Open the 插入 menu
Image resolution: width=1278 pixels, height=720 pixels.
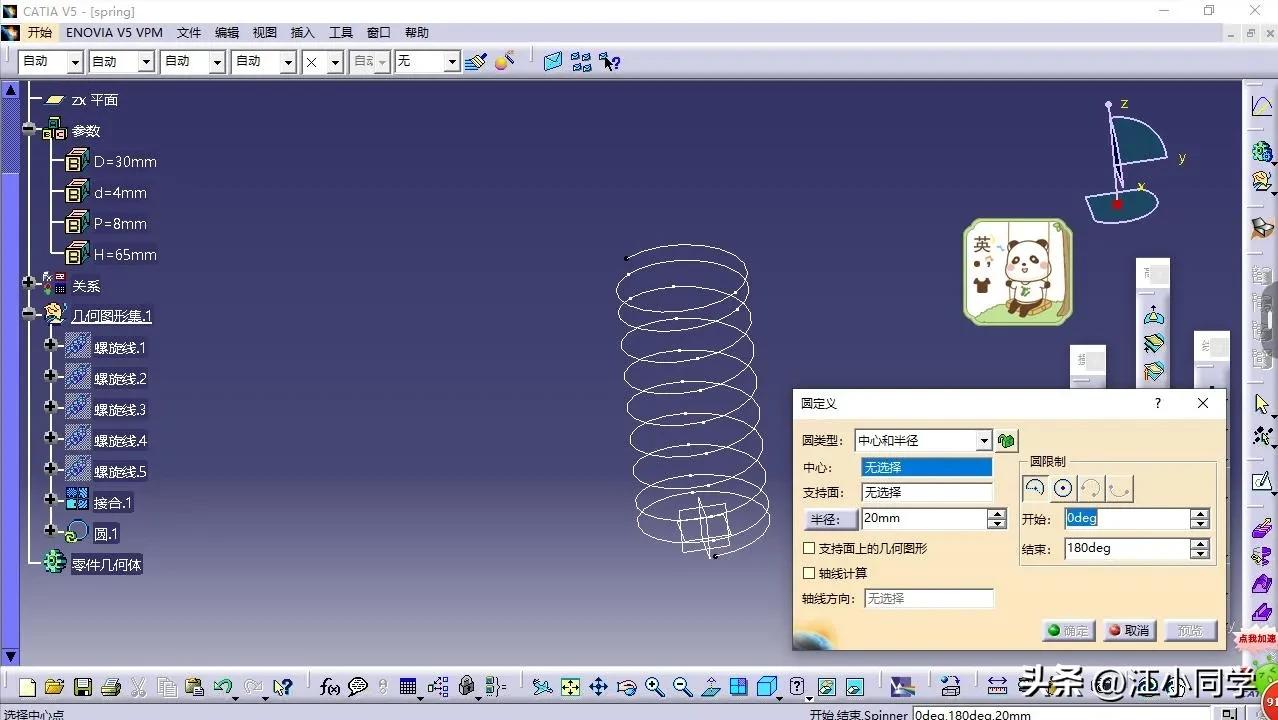(x=302, y=33)
